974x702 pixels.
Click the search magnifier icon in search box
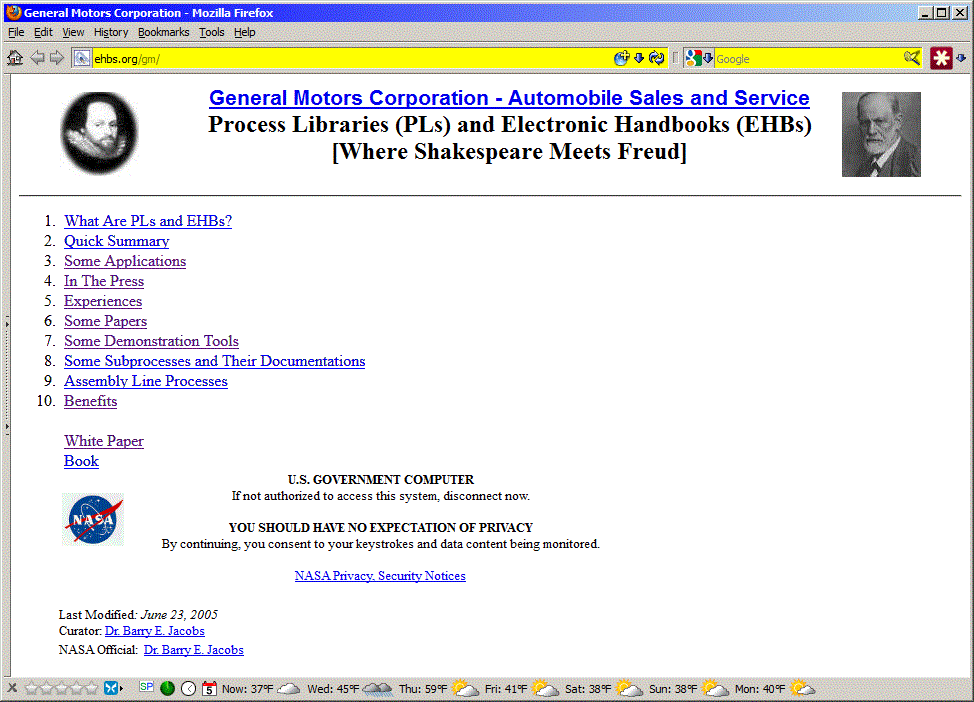912,58
